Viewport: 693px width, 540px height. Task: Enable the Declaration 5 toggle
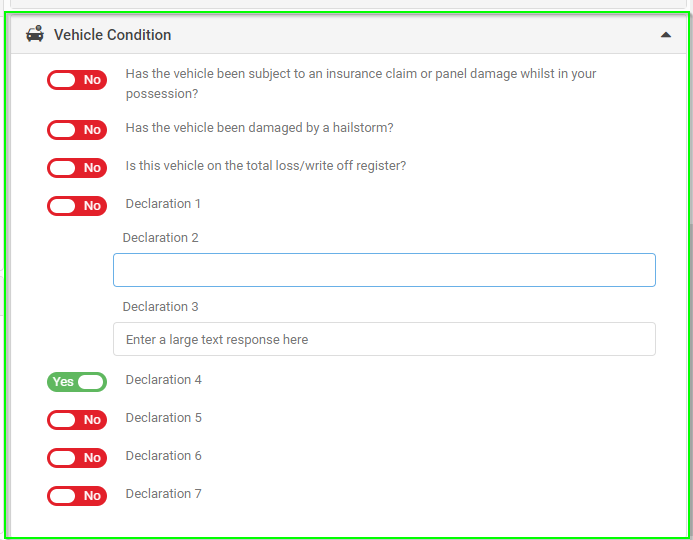tap(77, 420)
